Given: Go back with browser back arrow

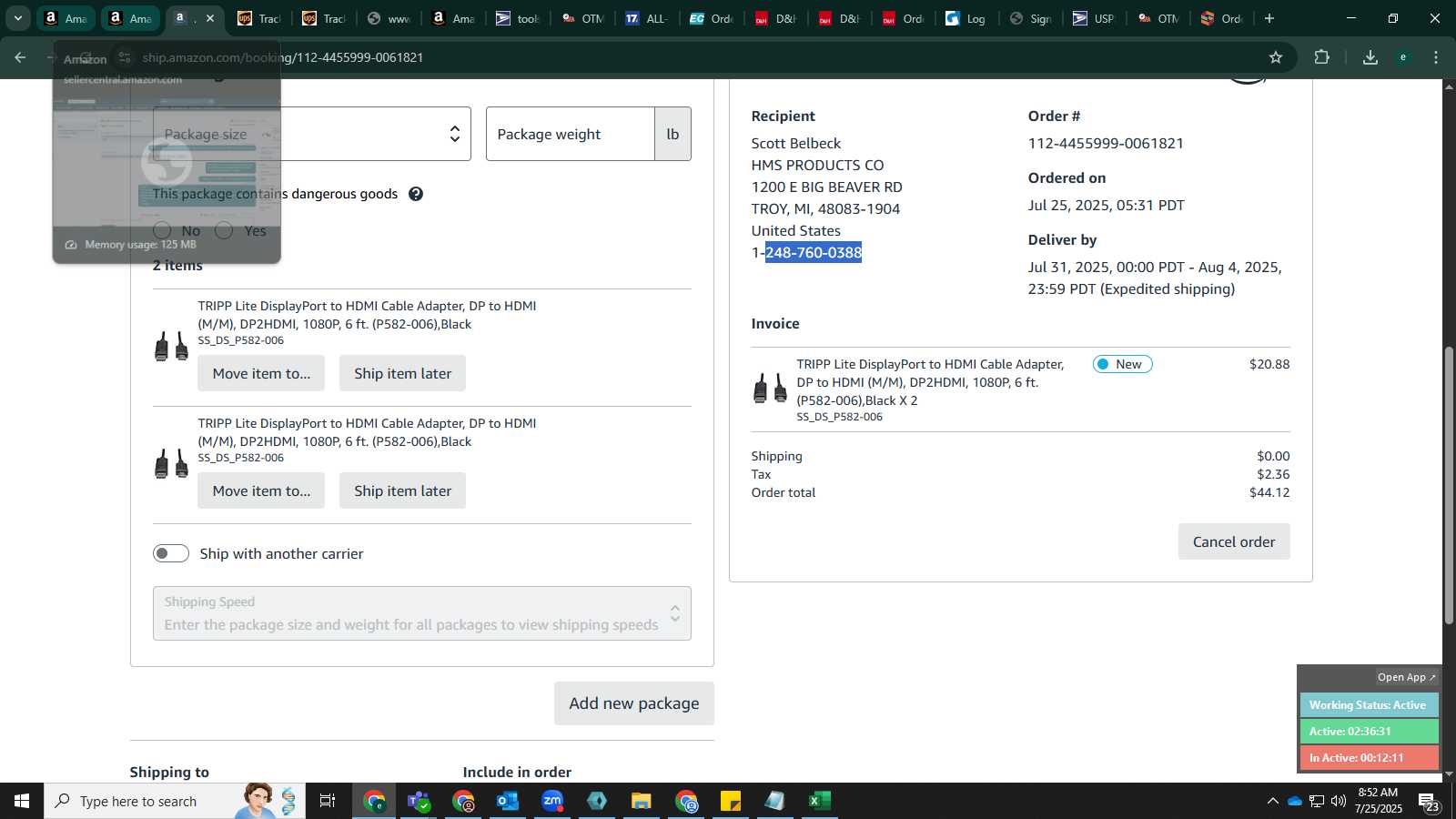Looking at the screenshot, I should pos(20,57).
